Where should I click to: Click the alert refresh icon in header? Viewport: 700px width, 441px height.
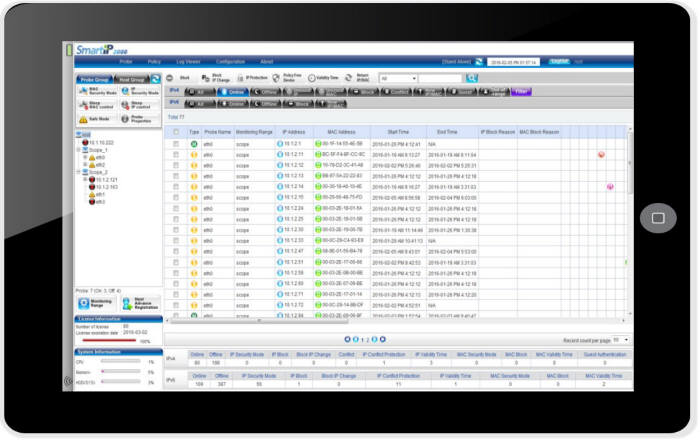[x=479, y=62]
